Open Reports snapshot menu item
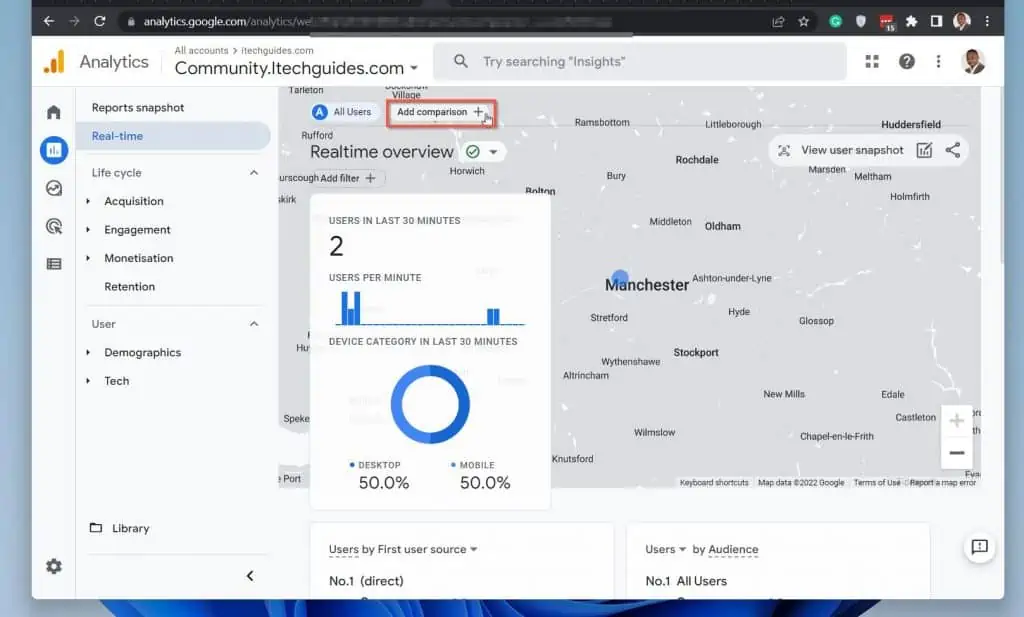This screenshot has height=617, width=1024. pyautogui.click(x=138, y=108)
